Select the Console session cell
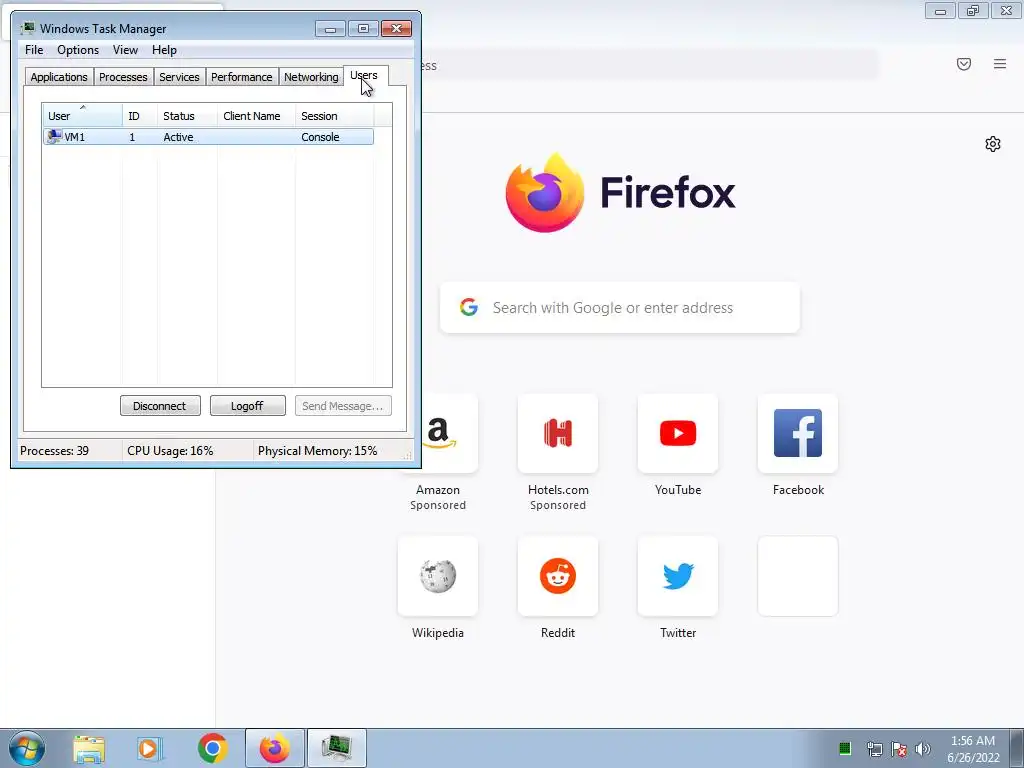This screenshot has height=768, width=1024. tap(320, 137)
